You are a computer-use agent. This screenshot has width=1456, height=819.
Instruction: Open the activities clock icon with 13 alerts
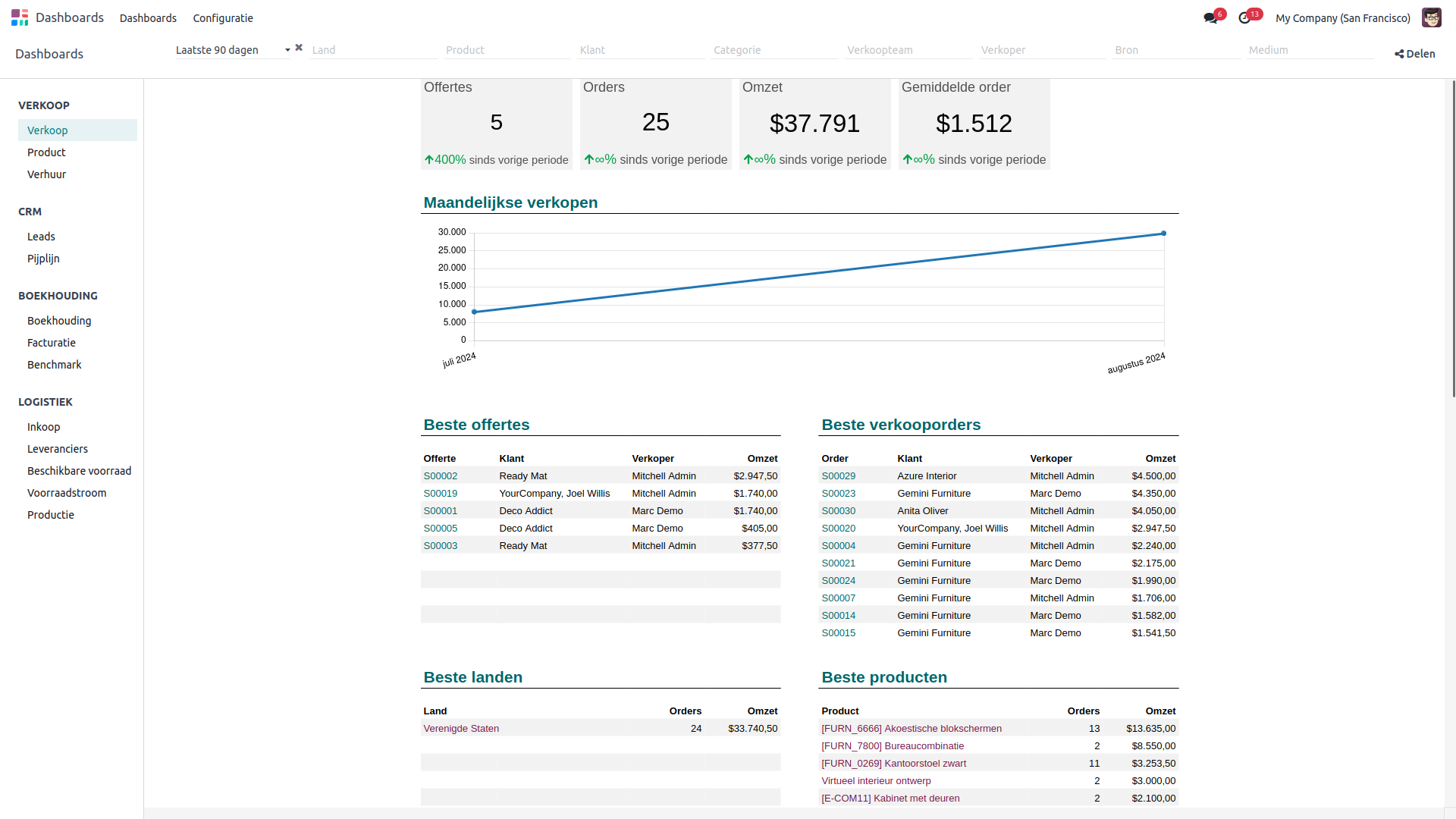1246,16
